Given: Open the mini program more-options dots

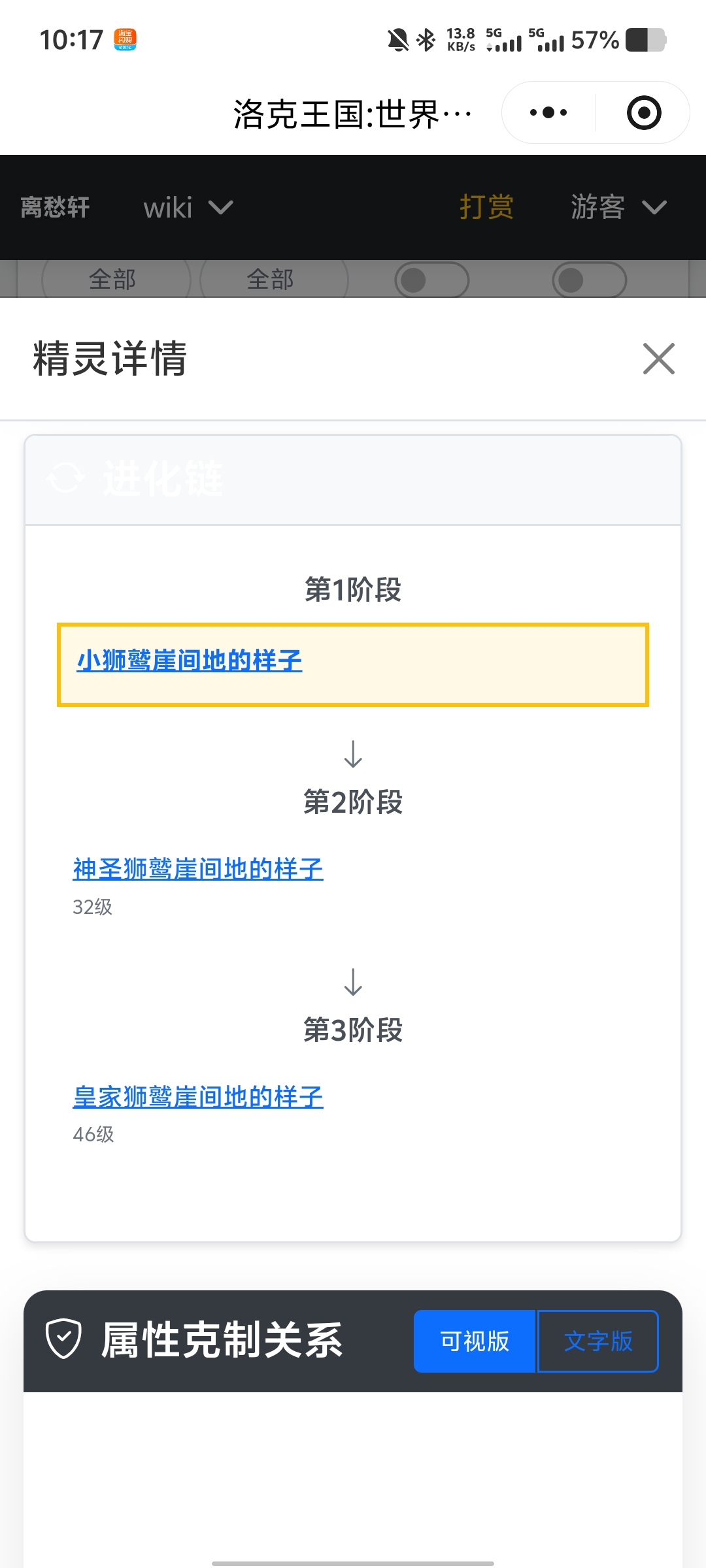Looking at the screenshot, I should [x=548, y=112].
